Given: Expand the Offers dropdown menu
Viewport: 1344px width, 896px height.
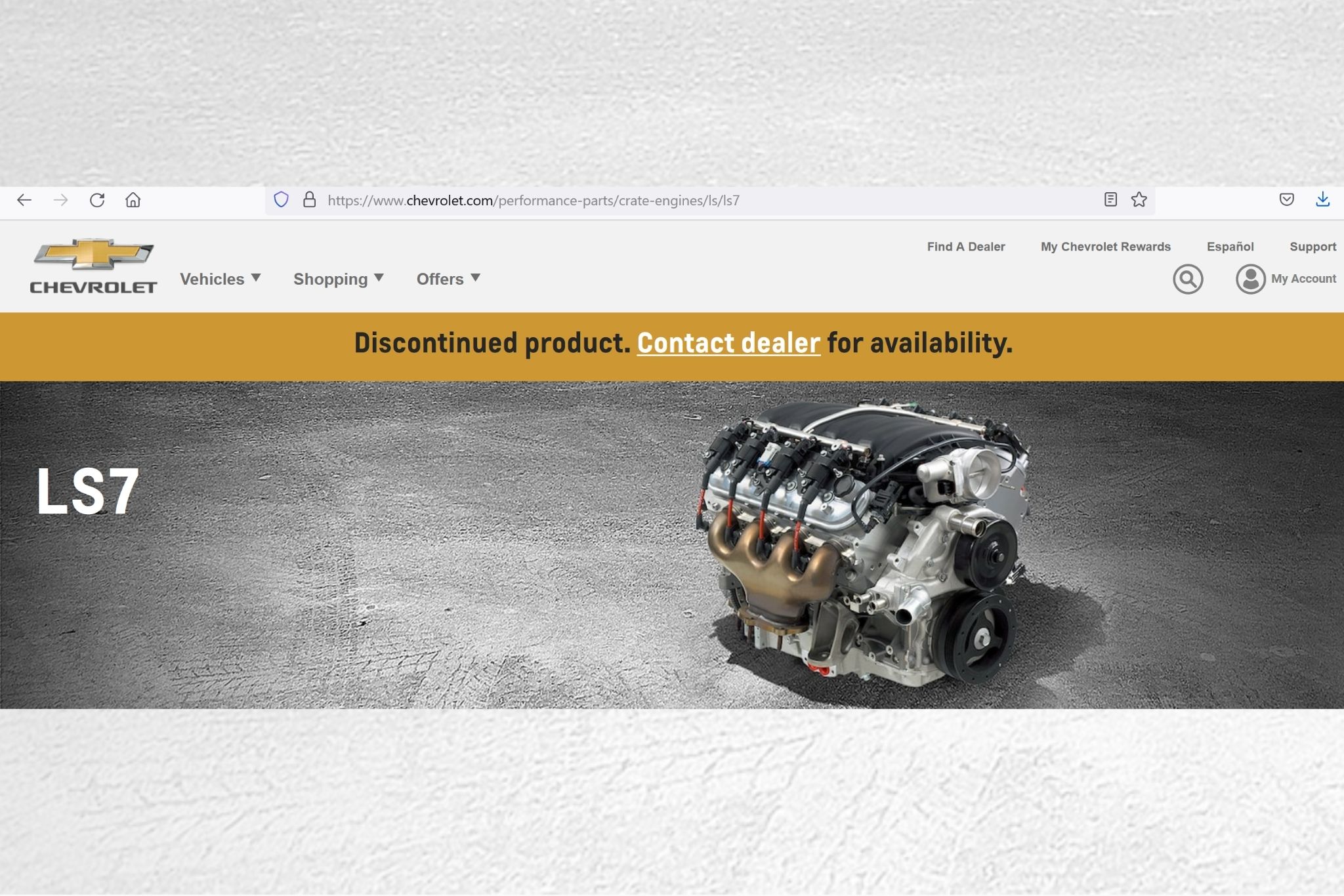Looking at the screenshot, I should 448,279.
